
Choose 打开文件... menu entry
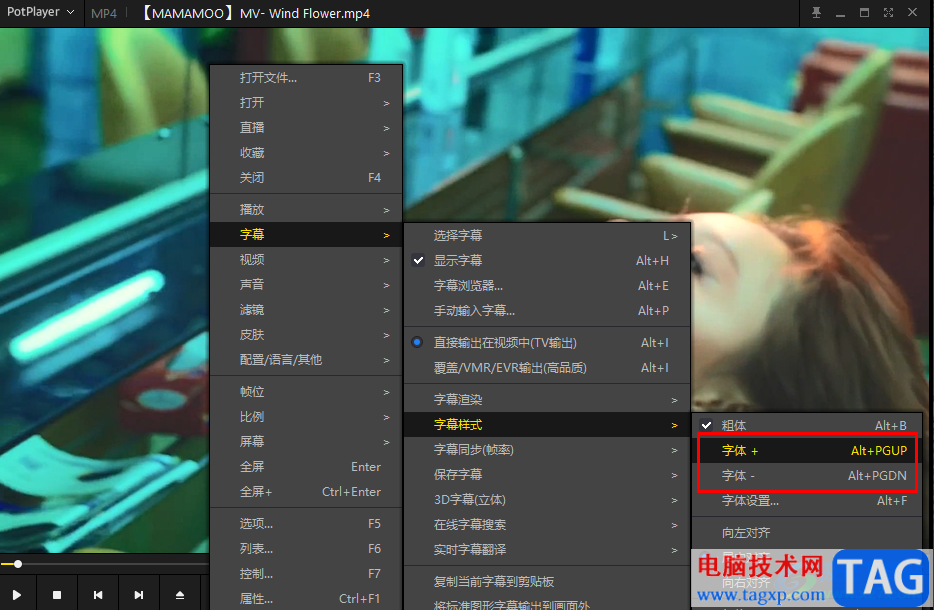pos(306,77)
